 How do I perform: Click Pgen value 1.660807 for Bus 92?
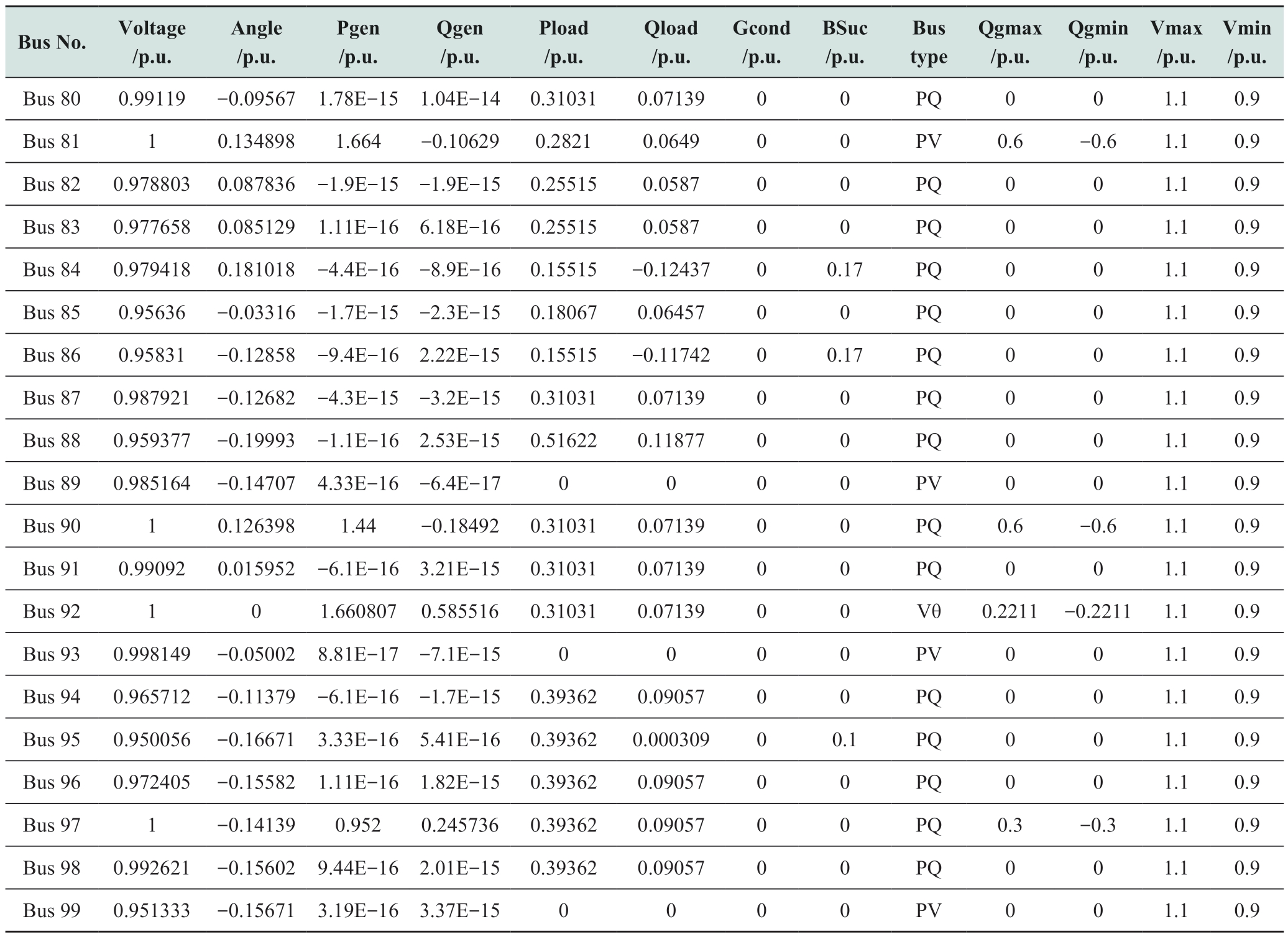(358, 611)
